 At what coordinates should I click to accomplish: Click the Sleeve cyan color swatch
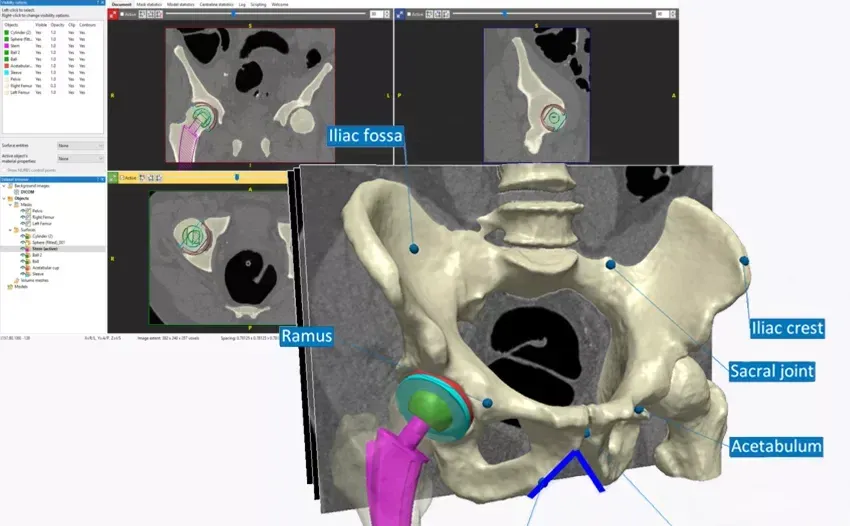(7, 73)
